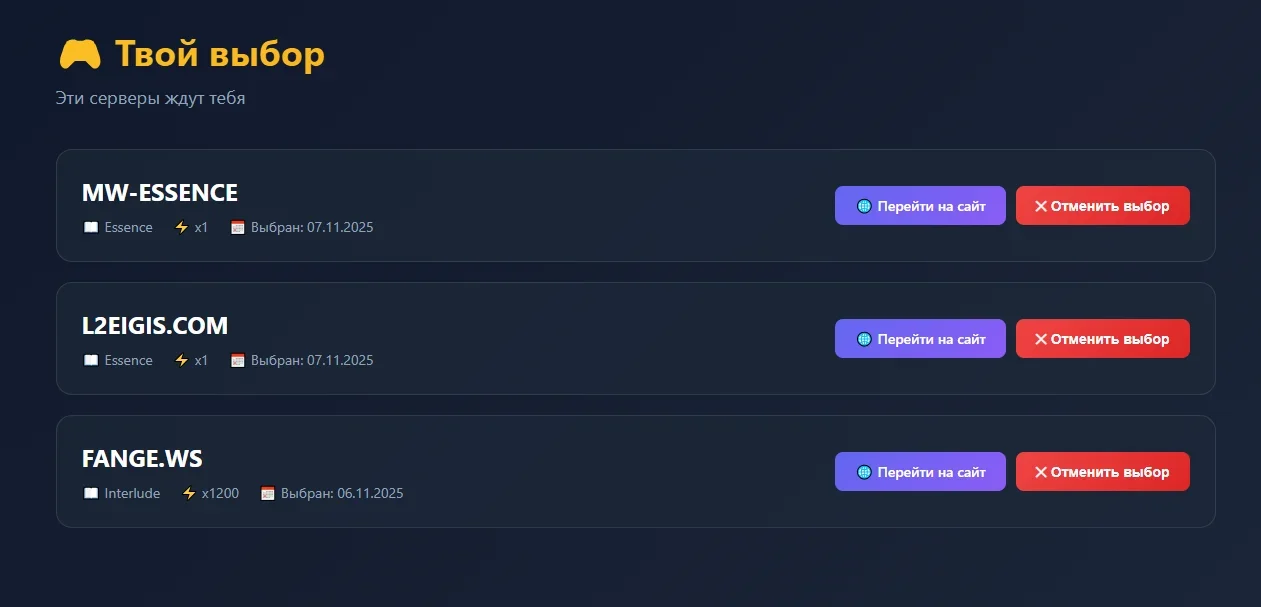Click the calendar icon in the L2EIGIS.COM card
1261x607 pixels.
(238, 360)
